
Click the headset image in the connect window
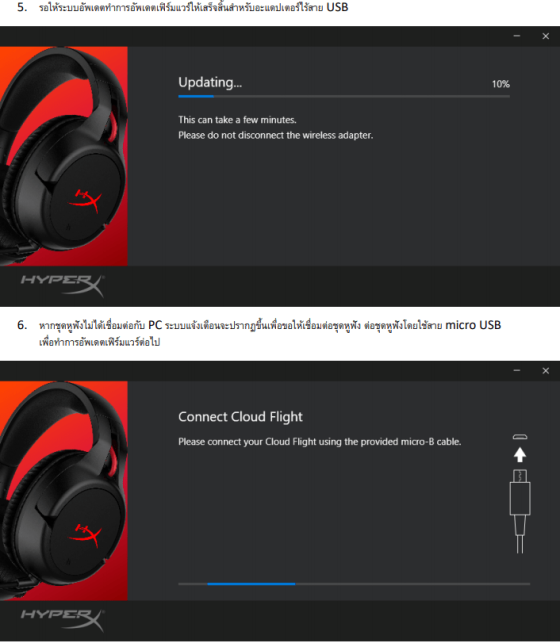coord(64,491)
